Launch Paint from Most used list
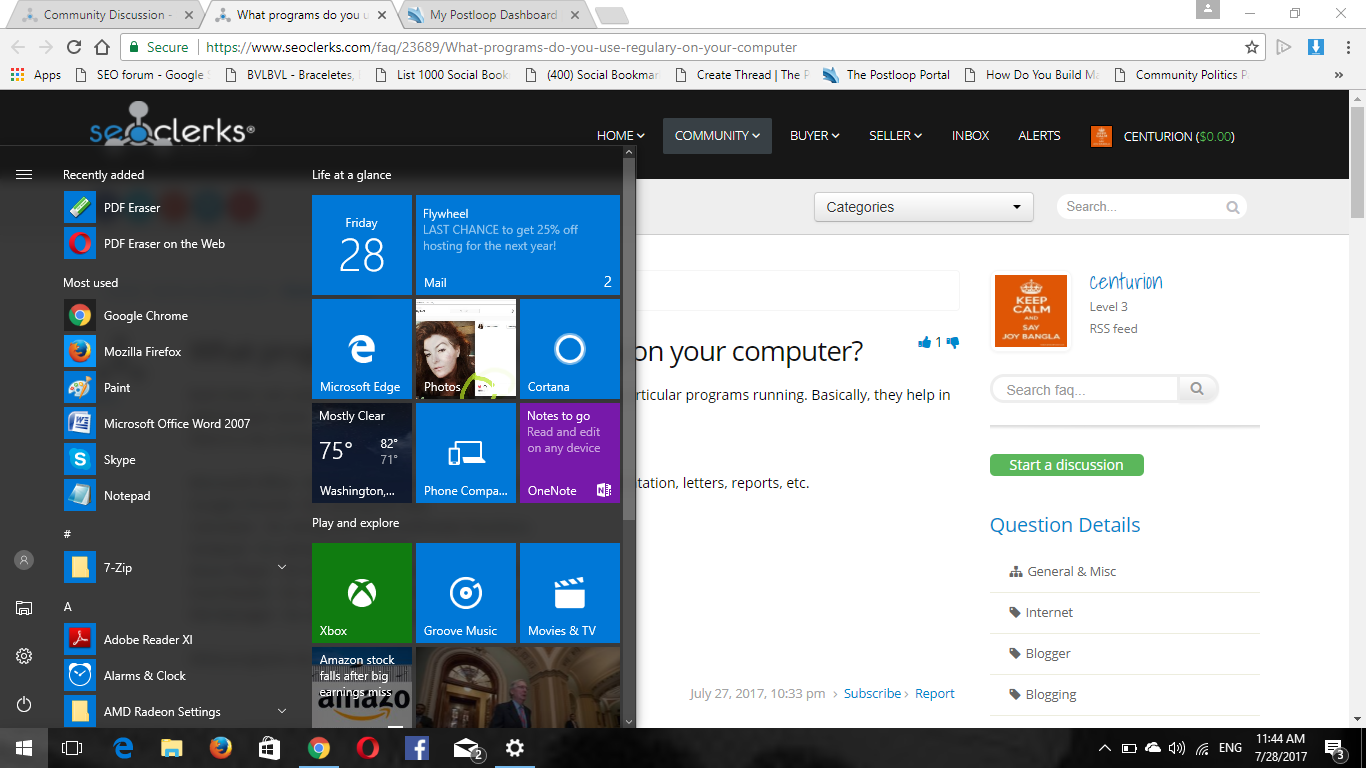 click(x=117, y=388)
